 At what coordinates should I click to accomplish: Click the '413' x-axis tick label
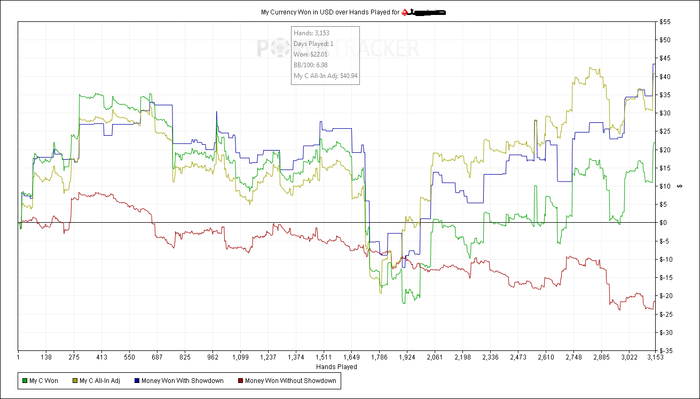(101, 357)
